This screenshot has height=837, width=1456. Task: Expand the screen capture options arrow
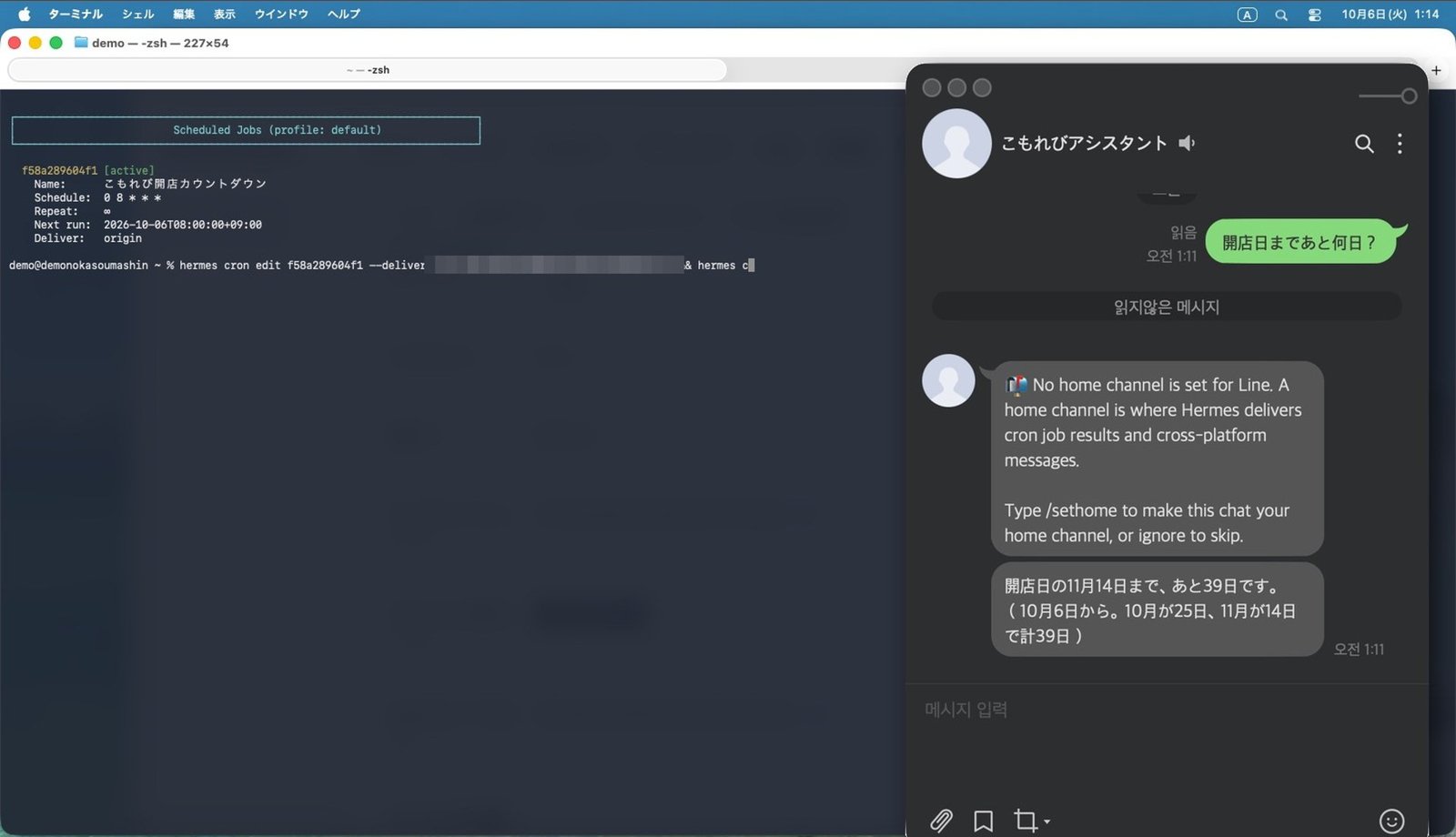(1047, 822)
